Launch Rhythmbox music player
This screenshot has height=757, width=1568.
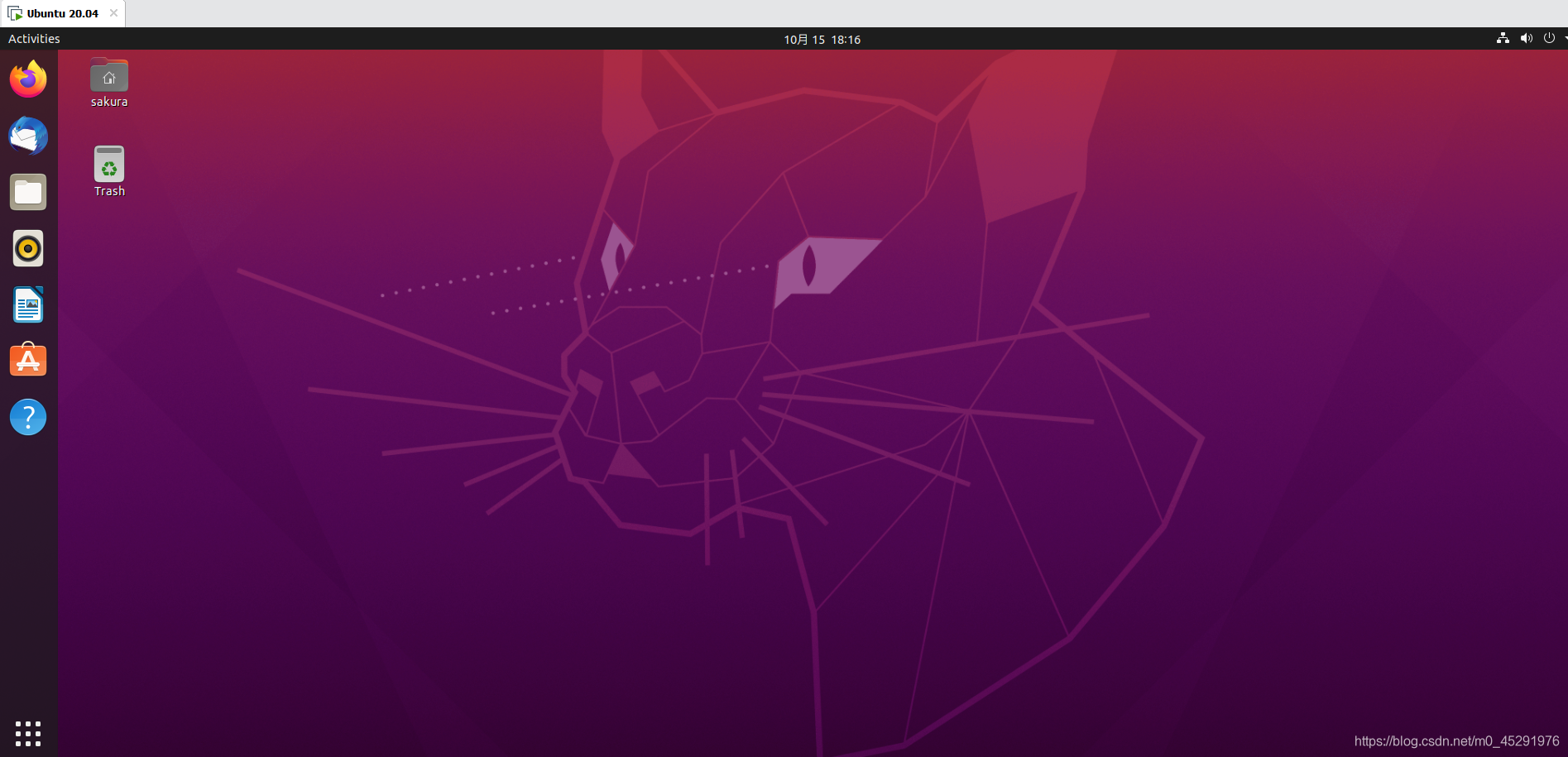click(x=28, y=248)
